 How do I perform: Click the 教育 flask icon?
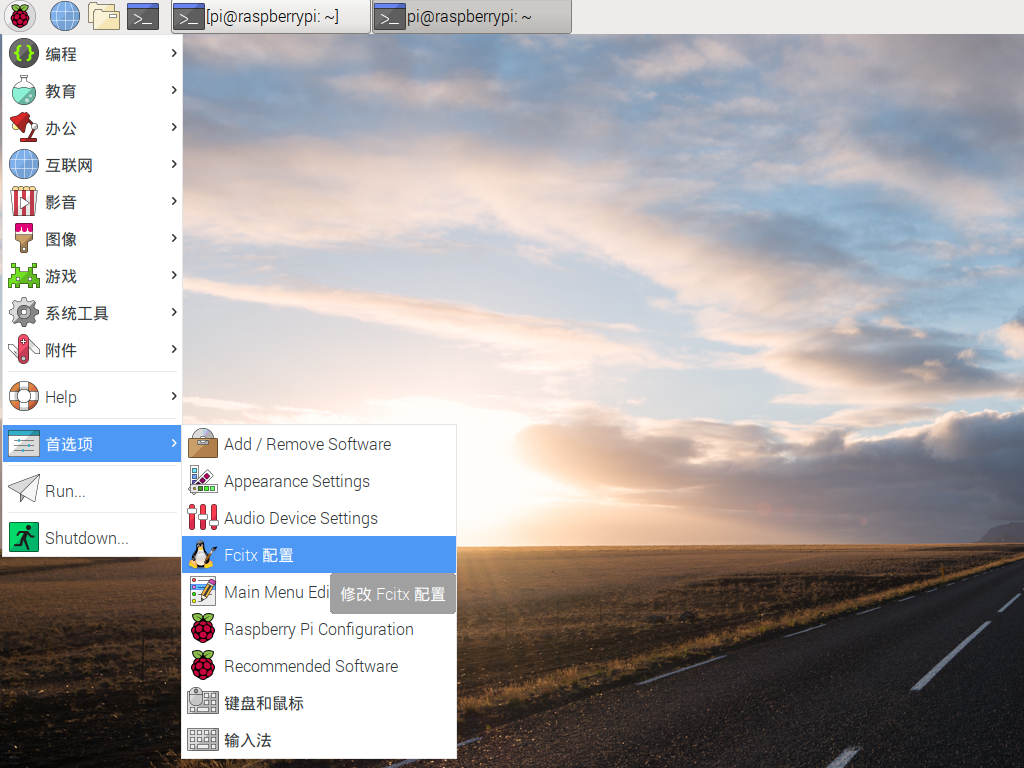point(24,90)
